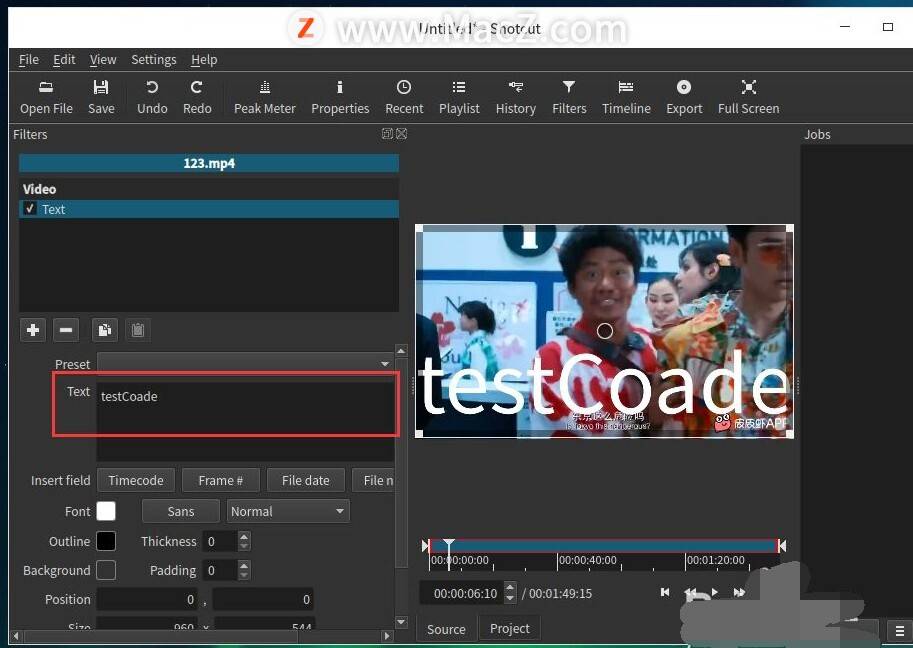Undock the Filters panel

pyautogui.click(x=387, y=134)
